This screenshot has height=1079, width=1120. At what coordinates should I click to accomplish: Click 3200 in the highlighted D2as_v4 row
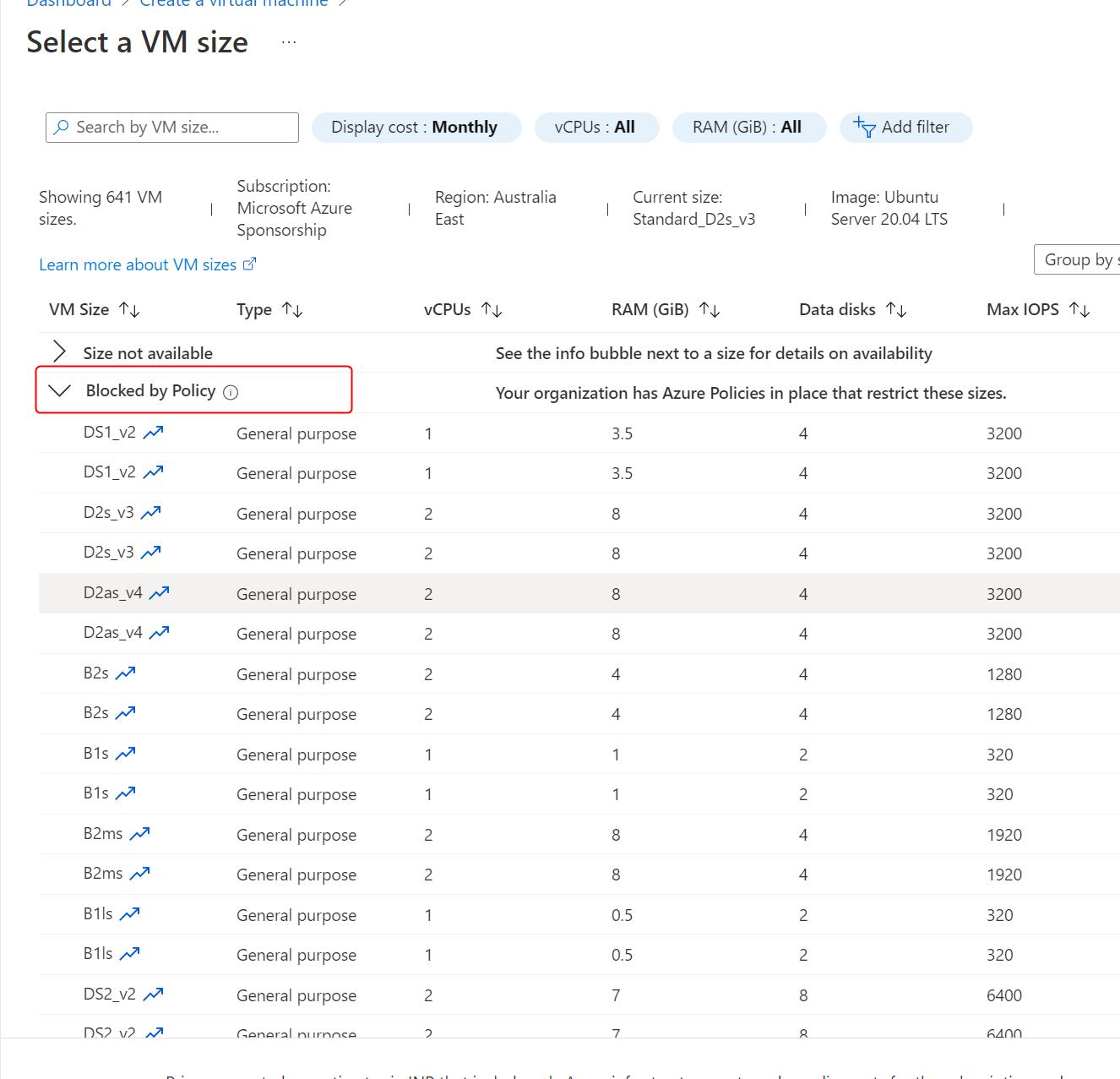[x=1004, y=594]
